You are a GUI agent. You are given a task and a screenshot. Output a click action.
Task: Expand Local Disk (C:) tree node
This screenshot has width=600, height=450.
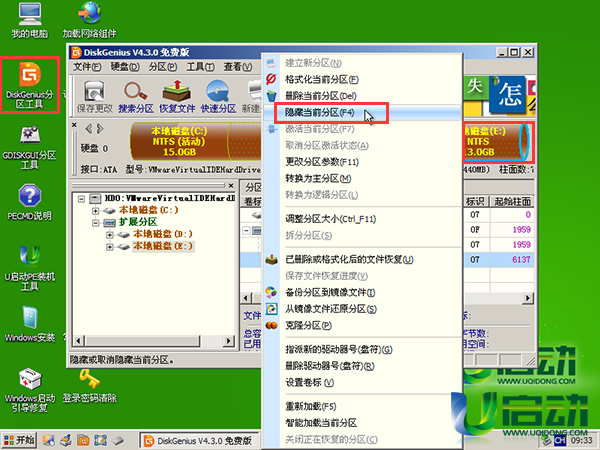tap(95, 210)
